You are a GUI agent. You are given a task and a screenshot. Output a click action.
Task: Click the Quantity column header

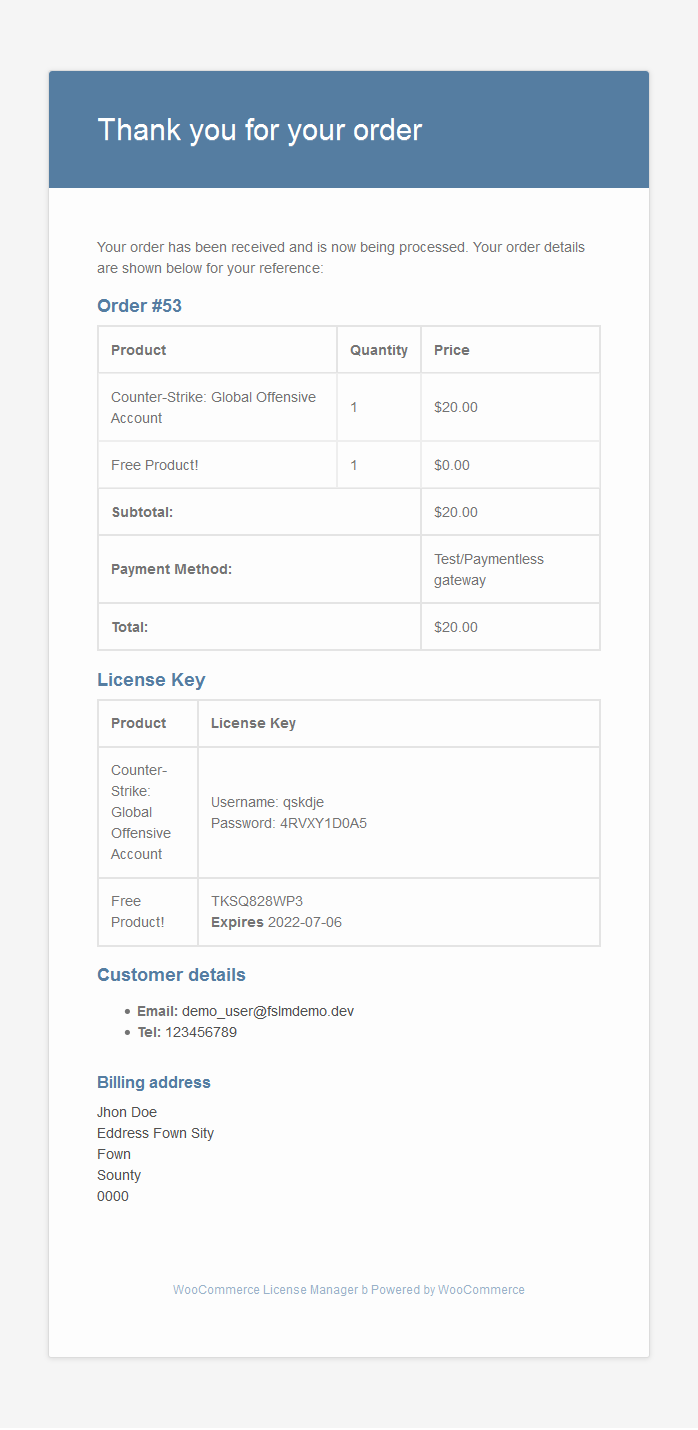pyautogui.click(x=378, y=350)
